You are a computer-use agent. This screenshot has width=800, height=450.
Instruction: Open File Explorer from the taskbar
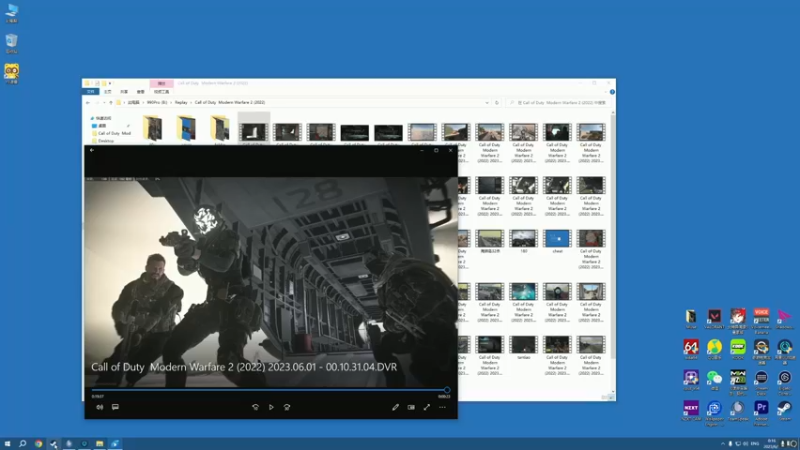pyautogui.click(x=99, y=444)
